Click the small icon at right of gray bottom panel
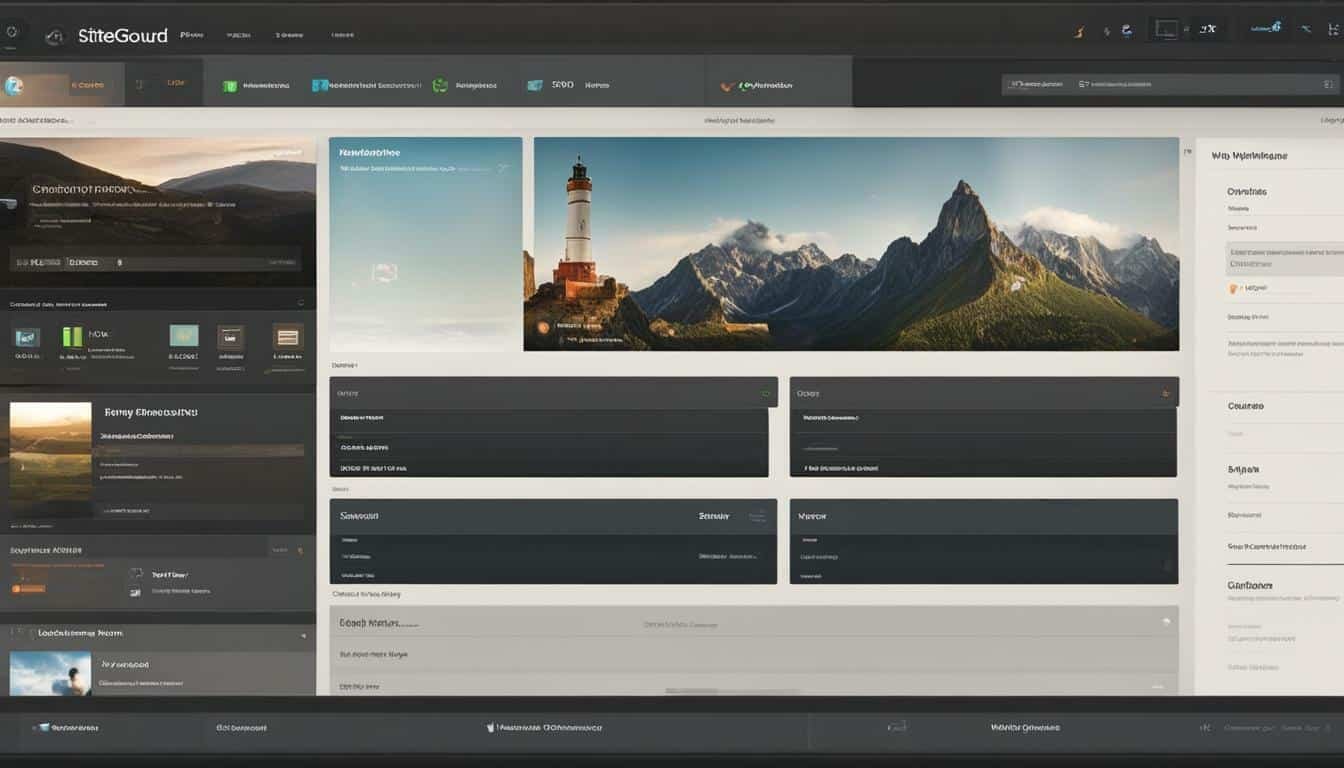The height and width of the screenshot is (768, 1344). [1165, 621]
